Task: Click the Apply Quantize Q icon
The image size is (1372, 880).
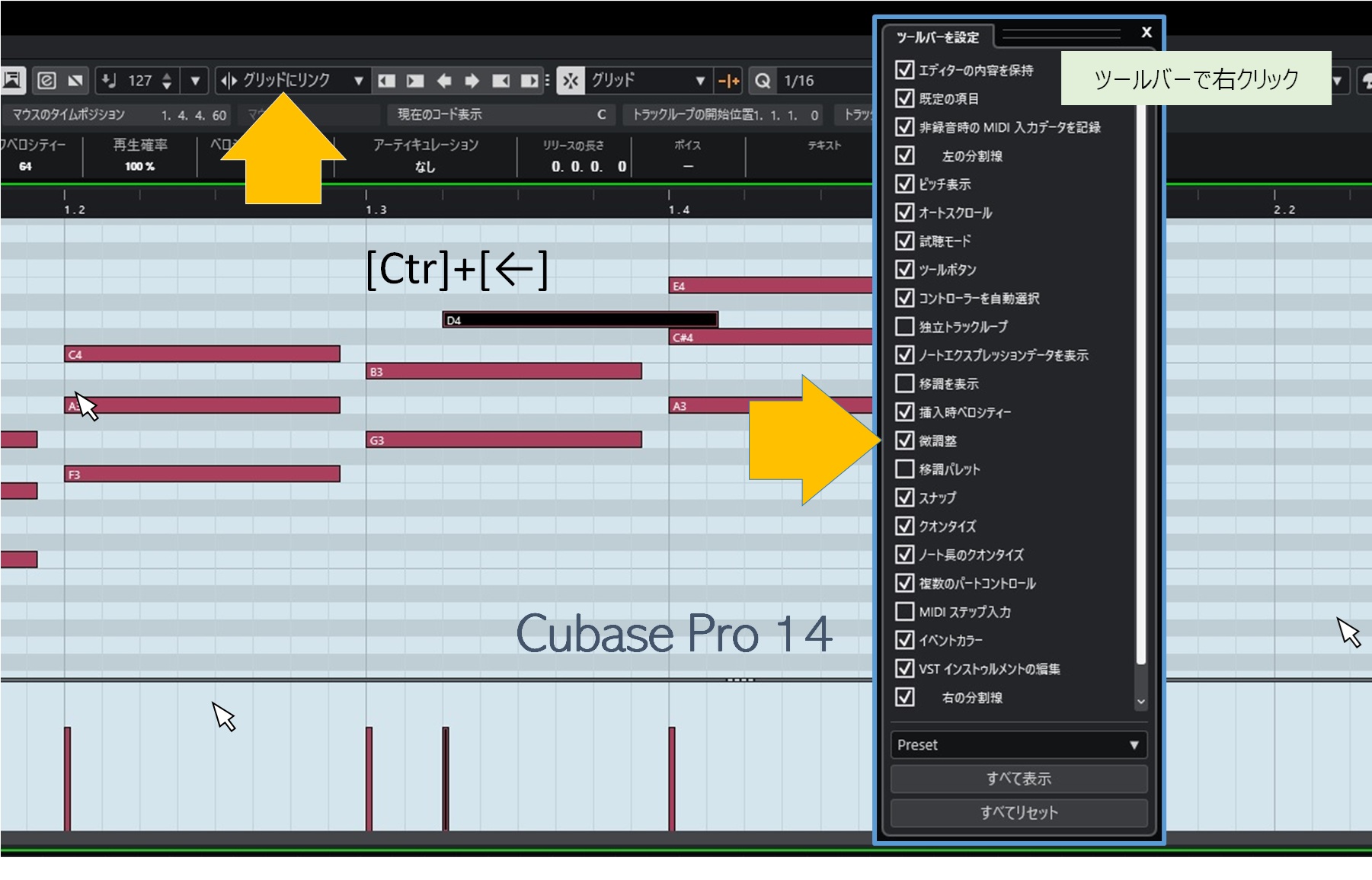Action: [762, 81]
